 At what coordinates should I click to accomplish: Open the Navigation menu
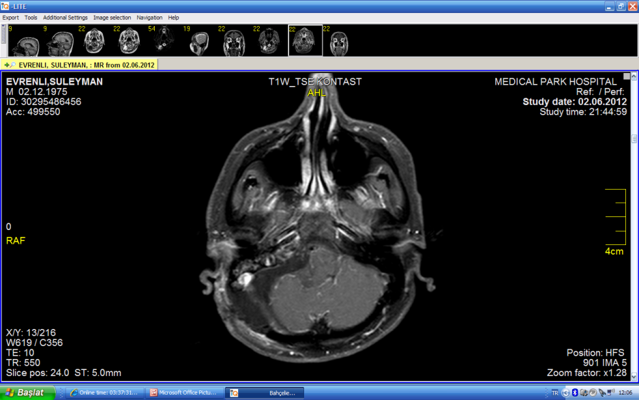(x=149, y=18)
